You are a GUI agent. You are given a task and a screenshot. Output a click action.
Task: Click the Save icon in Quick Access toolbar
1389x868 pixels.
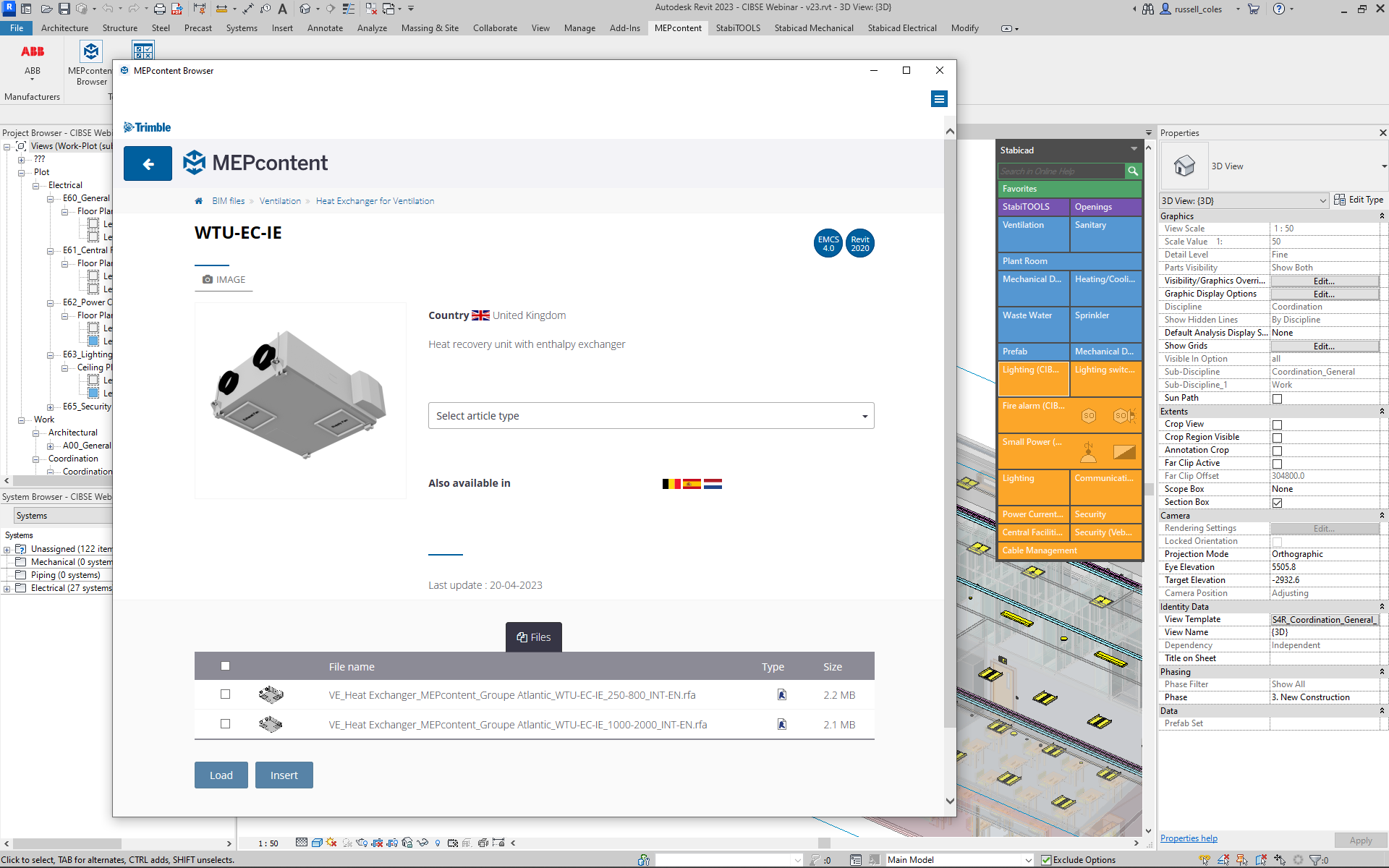[64, 9]
